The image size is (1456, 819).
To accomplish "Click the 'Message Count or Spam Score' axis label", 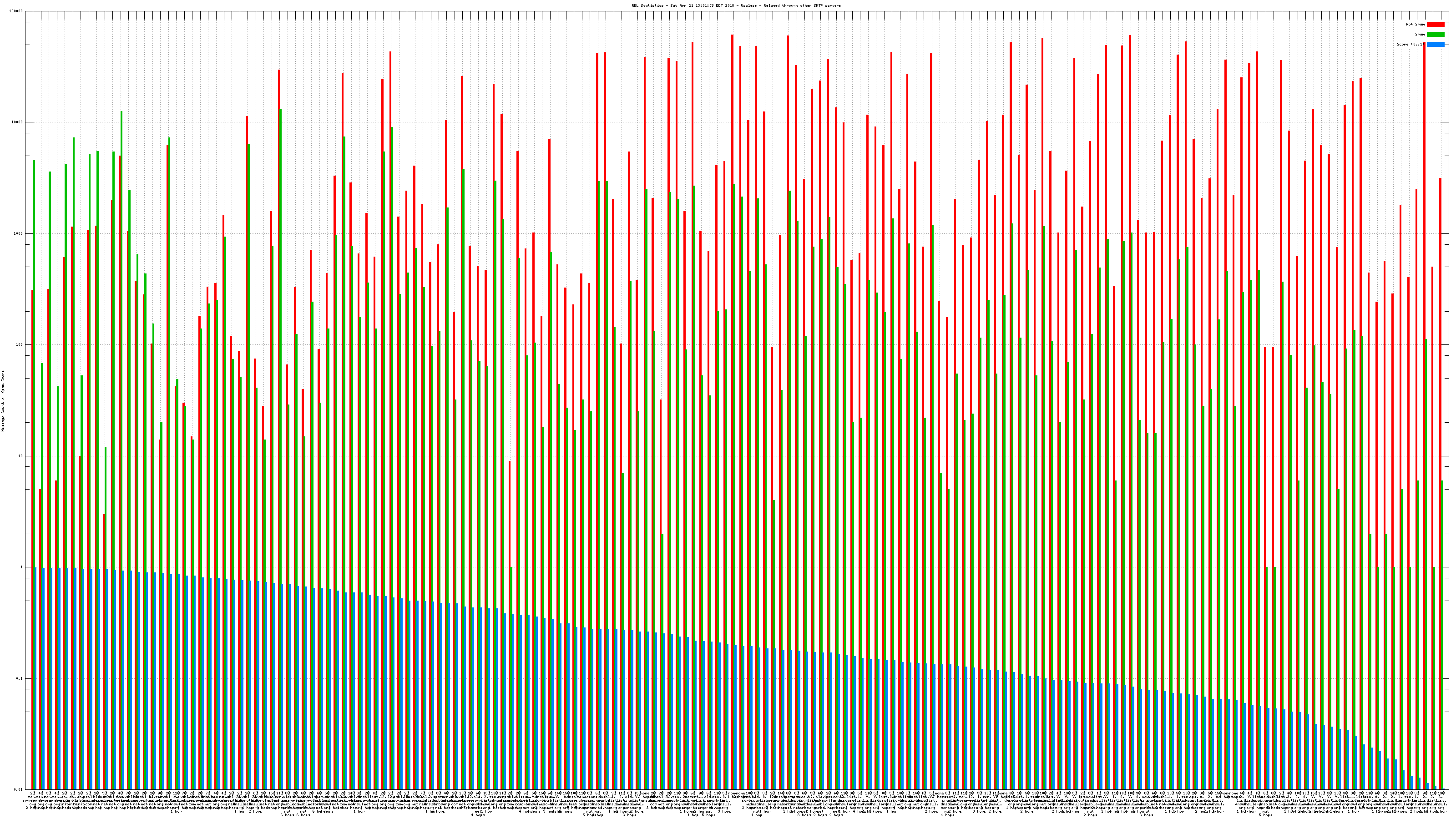I will pos(3,401).
